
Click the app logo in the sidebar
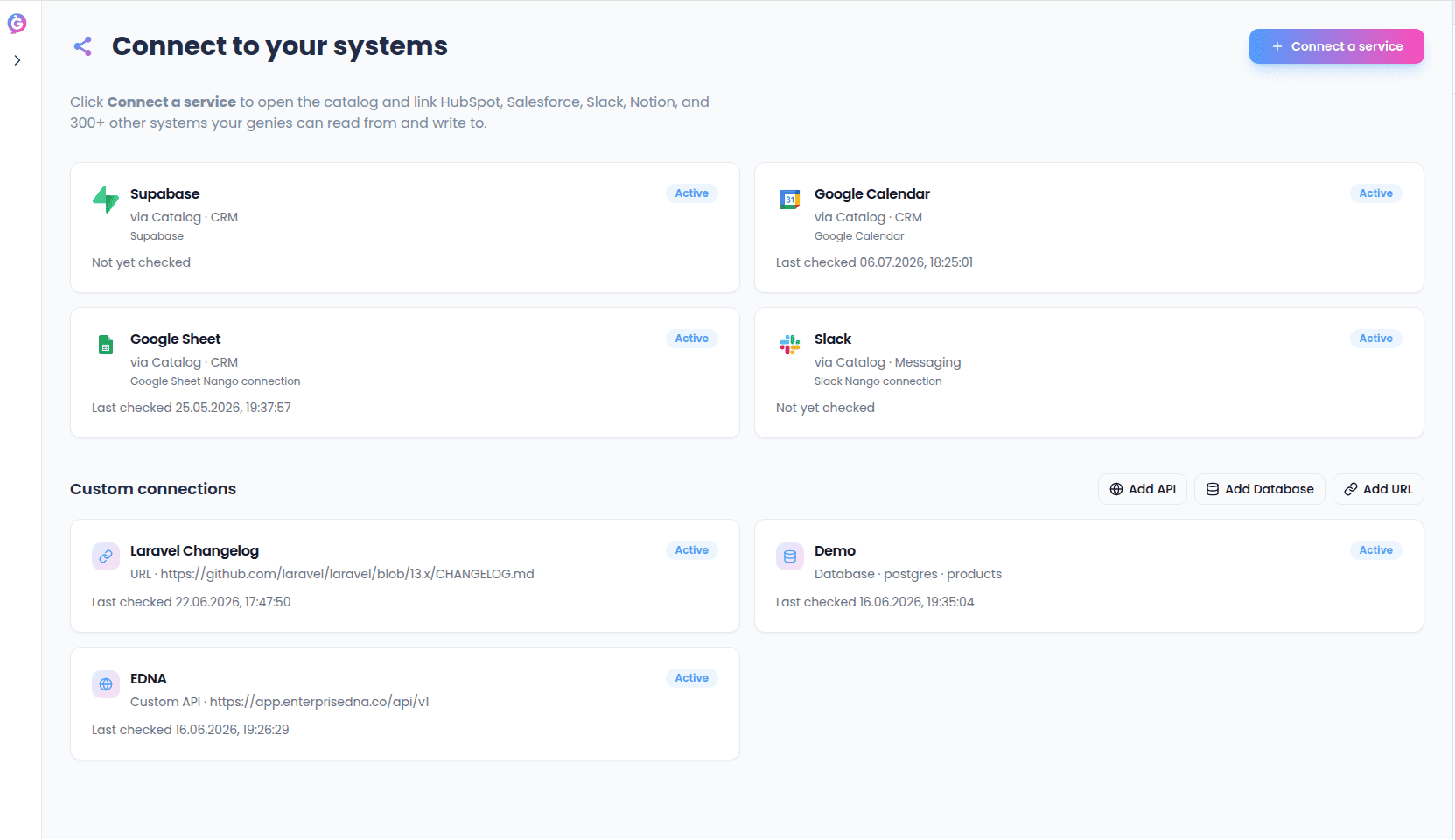point(17,24)
